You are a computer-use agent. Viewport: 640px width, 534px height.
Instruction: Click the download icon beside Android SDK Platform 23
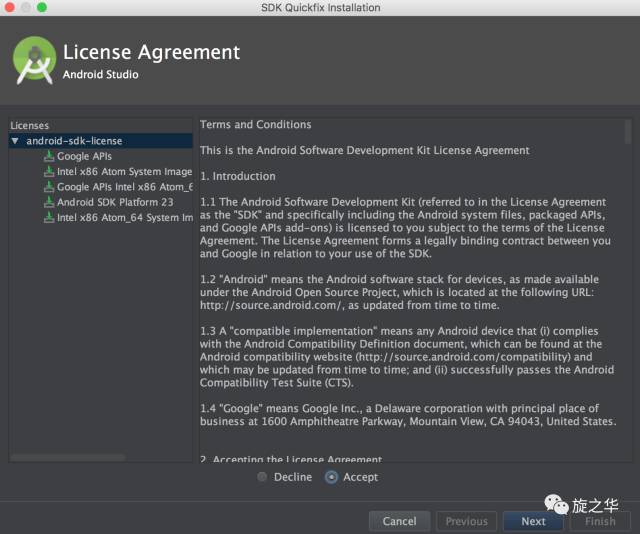click(49, 202)
